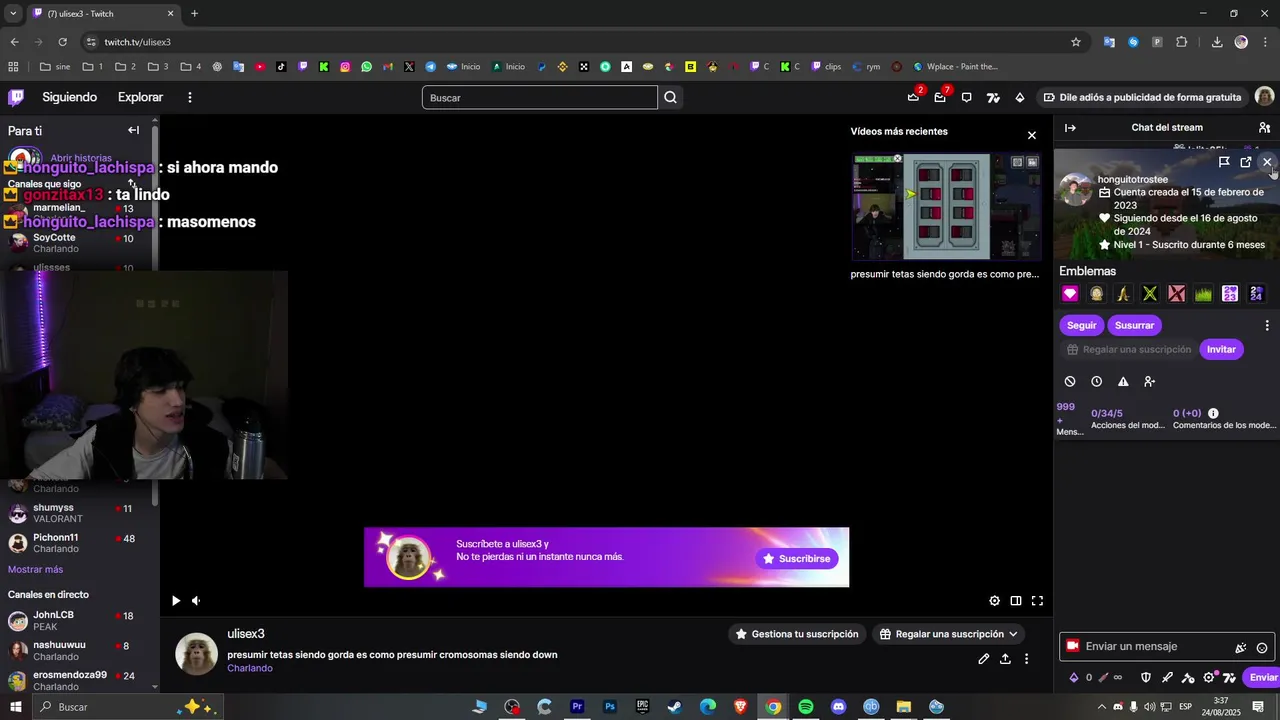This screenshot has width=1280, height=720.
Task: Click the Dile adiós a publicidad banner
Action: pos(1142,97)
